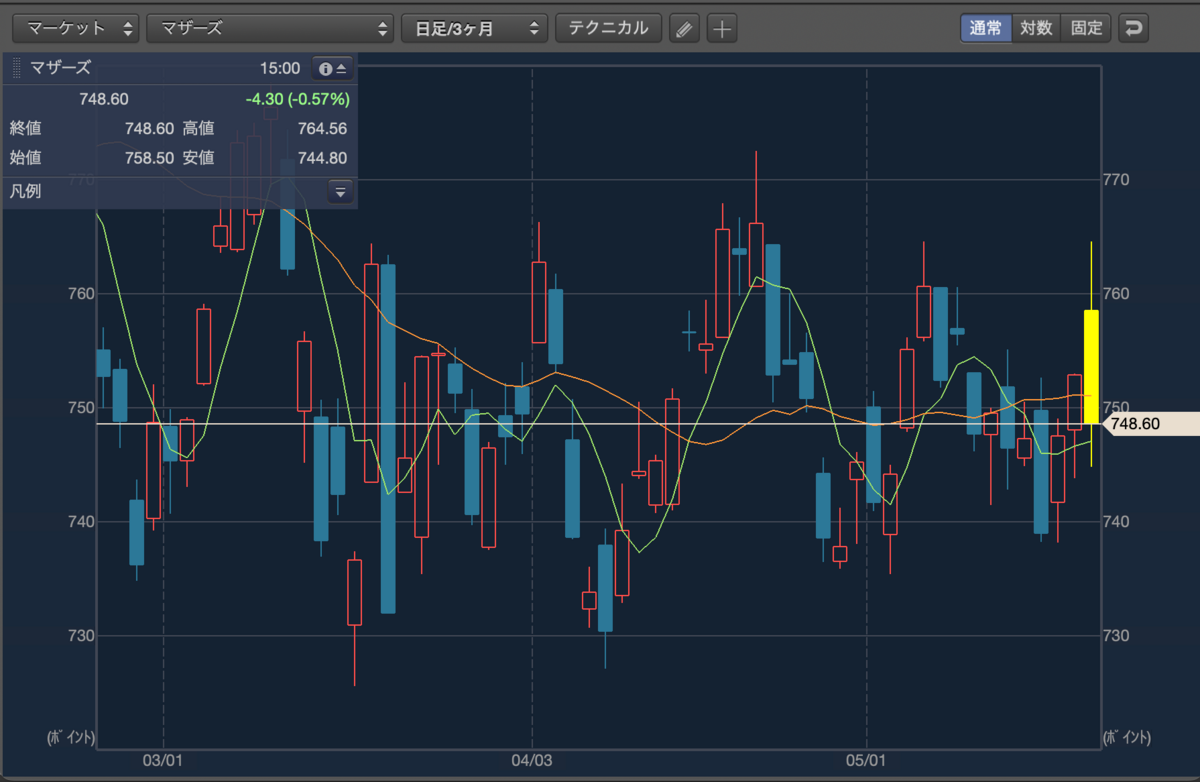
Task: Click the right axis 730 label
Action: (x=1115, y=636)
